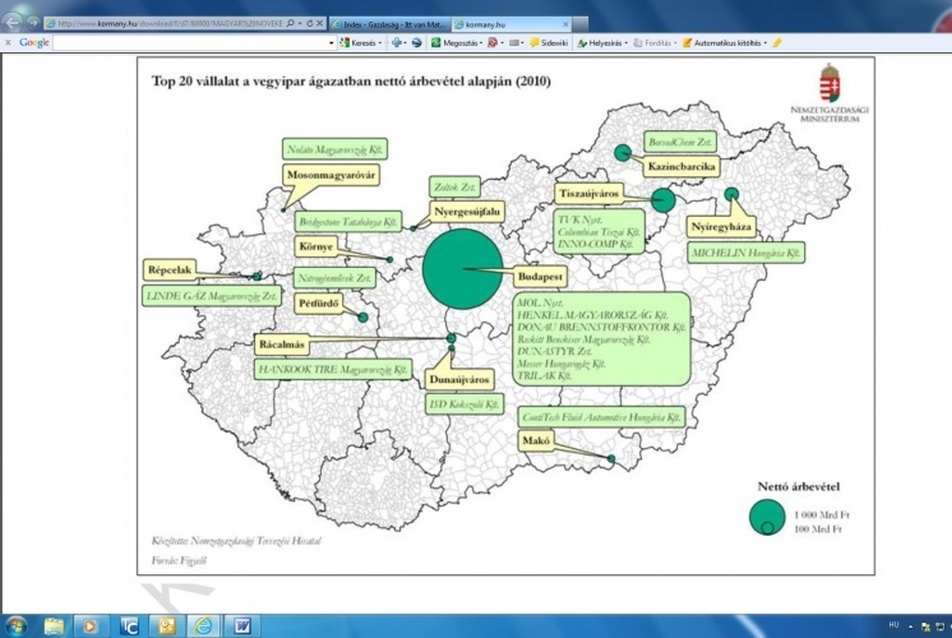The height and width of the screenshot is (638, 952).
Task: Click the Nemzetgazdasági Minisztérium coat of arms
Action: (829, 83)
